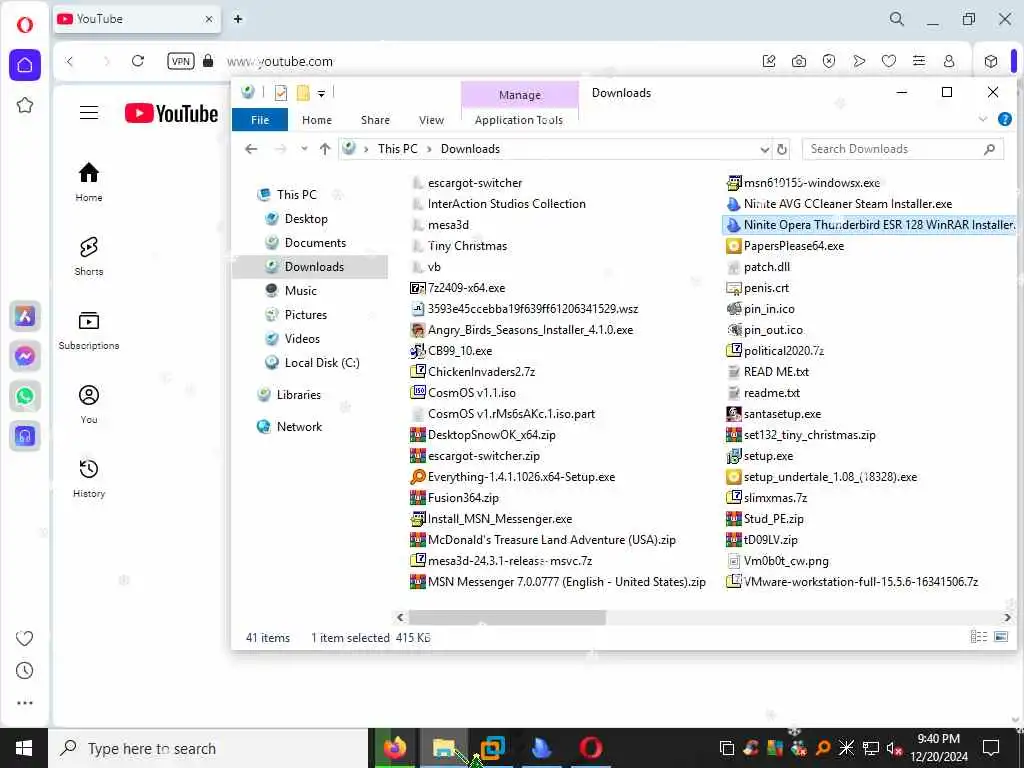Open YouTube History
1024x768 pixels.
89,479
